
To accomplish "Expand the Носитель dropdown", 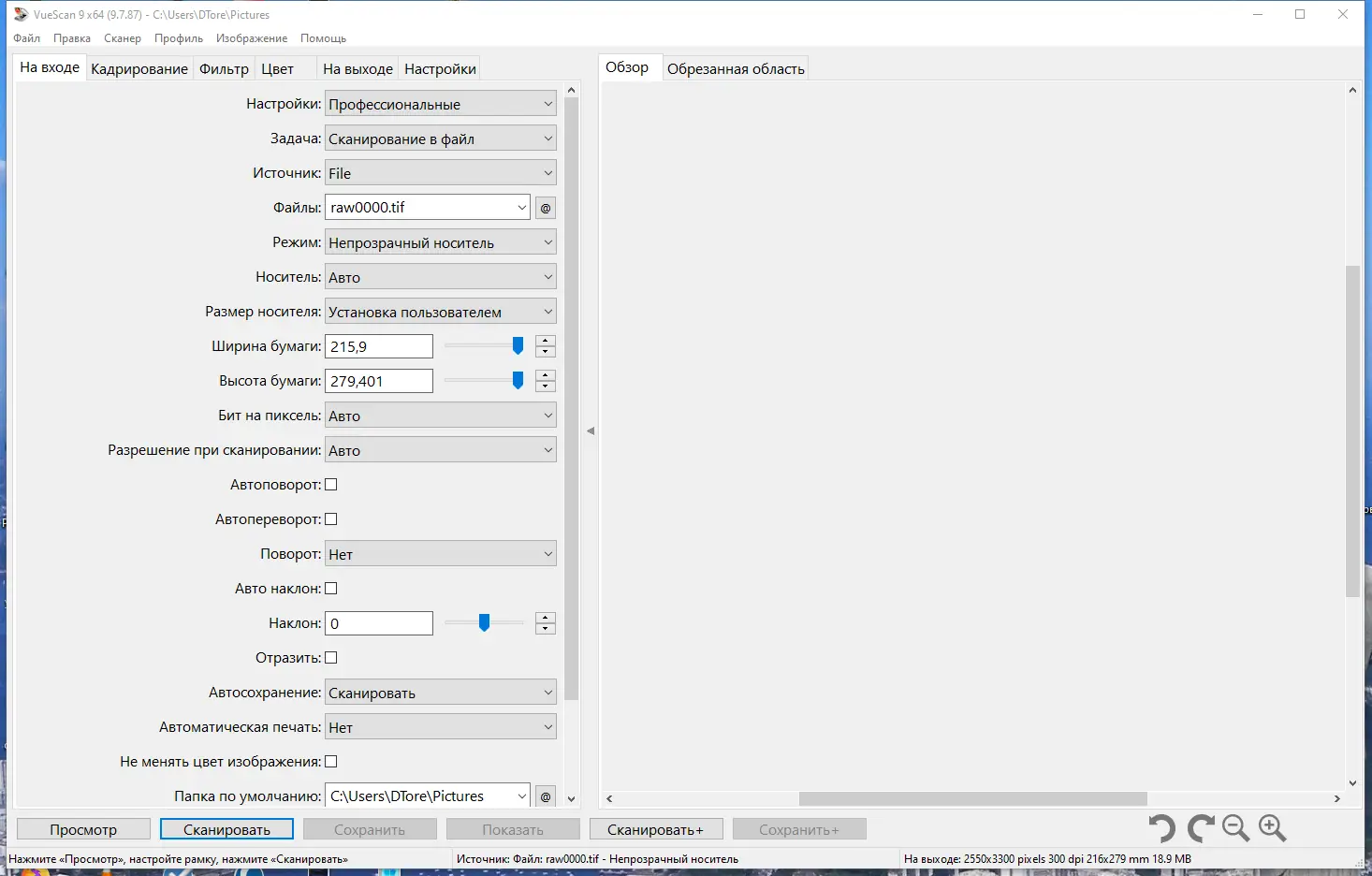I will tap(441, 277).
